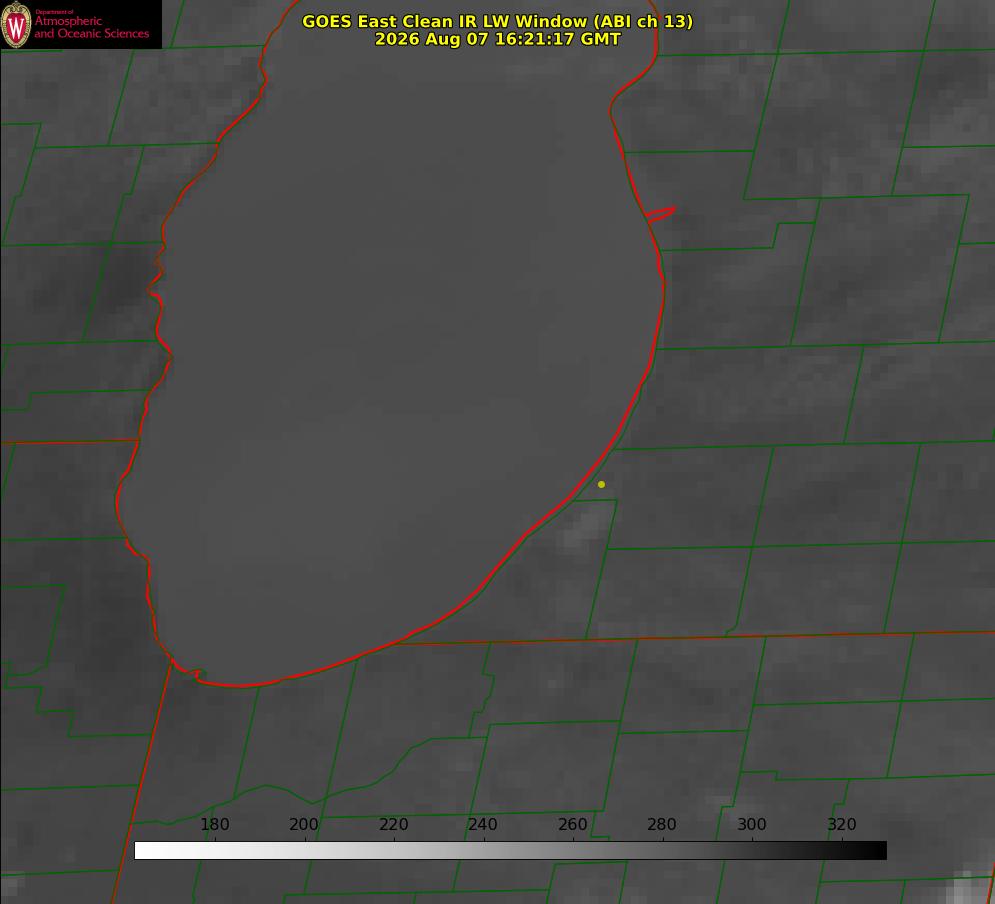Select the 300 value on the colorbar
Image resolution: width=995 pixels, height=904 pixels.
click(x=752, y=824)
